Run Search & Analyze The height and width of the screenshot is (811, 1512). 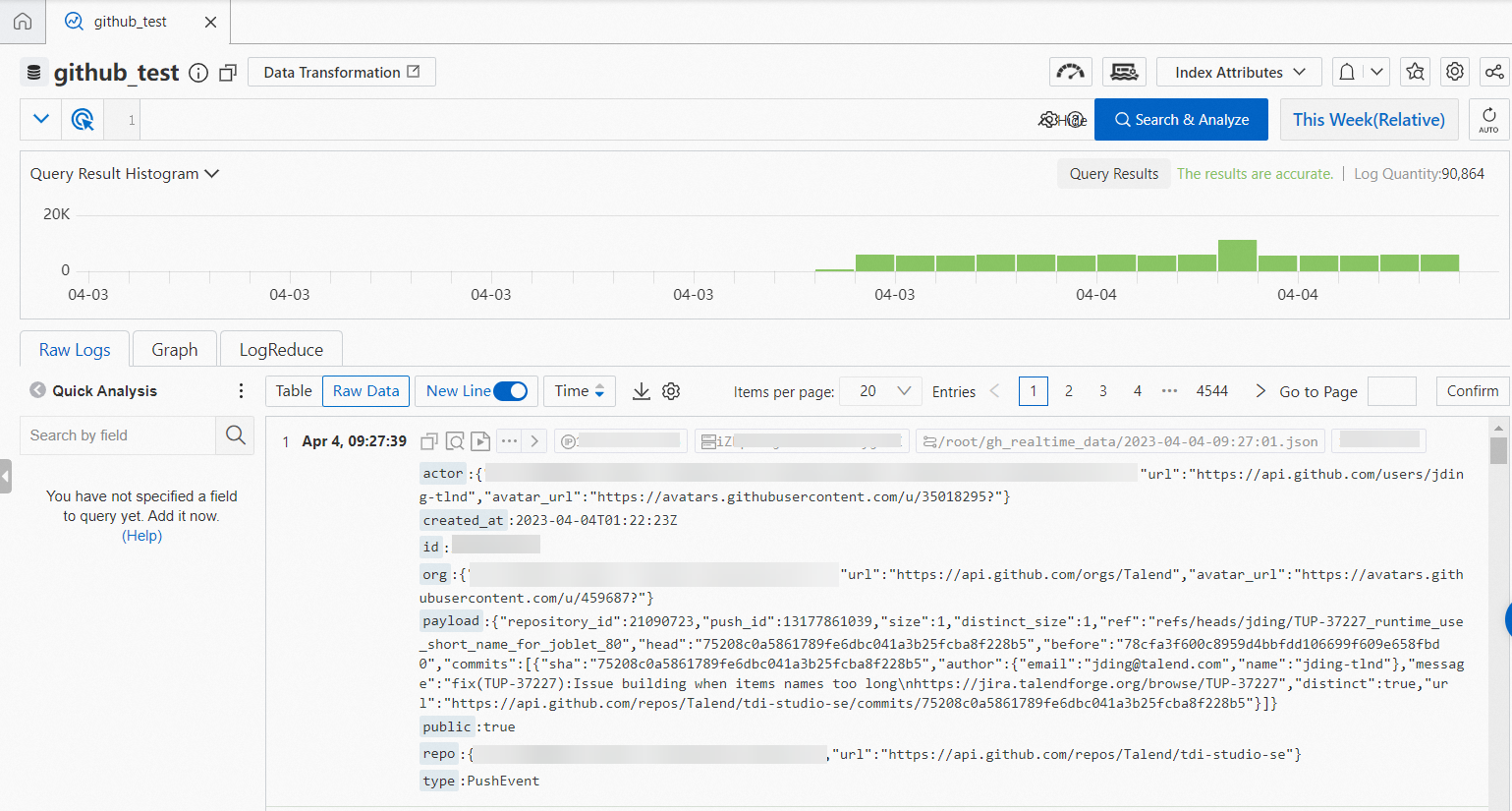tap(1181, 120)
